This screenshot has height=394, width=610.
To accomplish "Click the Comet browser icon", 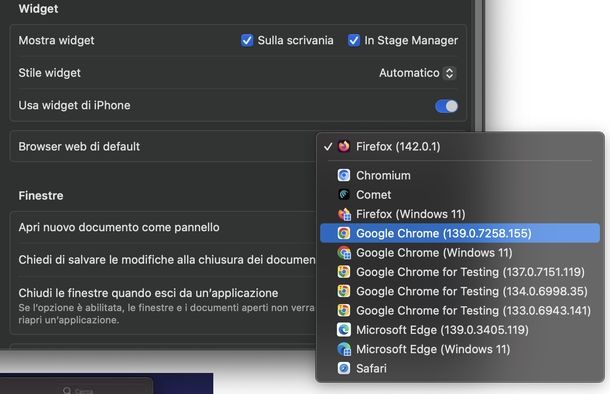I will 344,194.
